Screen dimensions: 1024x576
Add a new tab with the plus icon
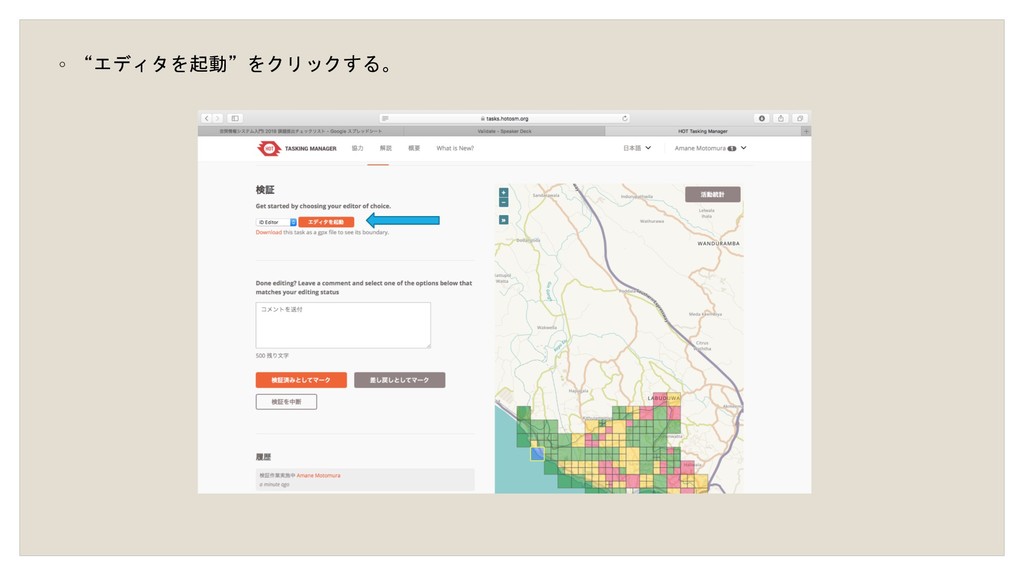[807, 131]
